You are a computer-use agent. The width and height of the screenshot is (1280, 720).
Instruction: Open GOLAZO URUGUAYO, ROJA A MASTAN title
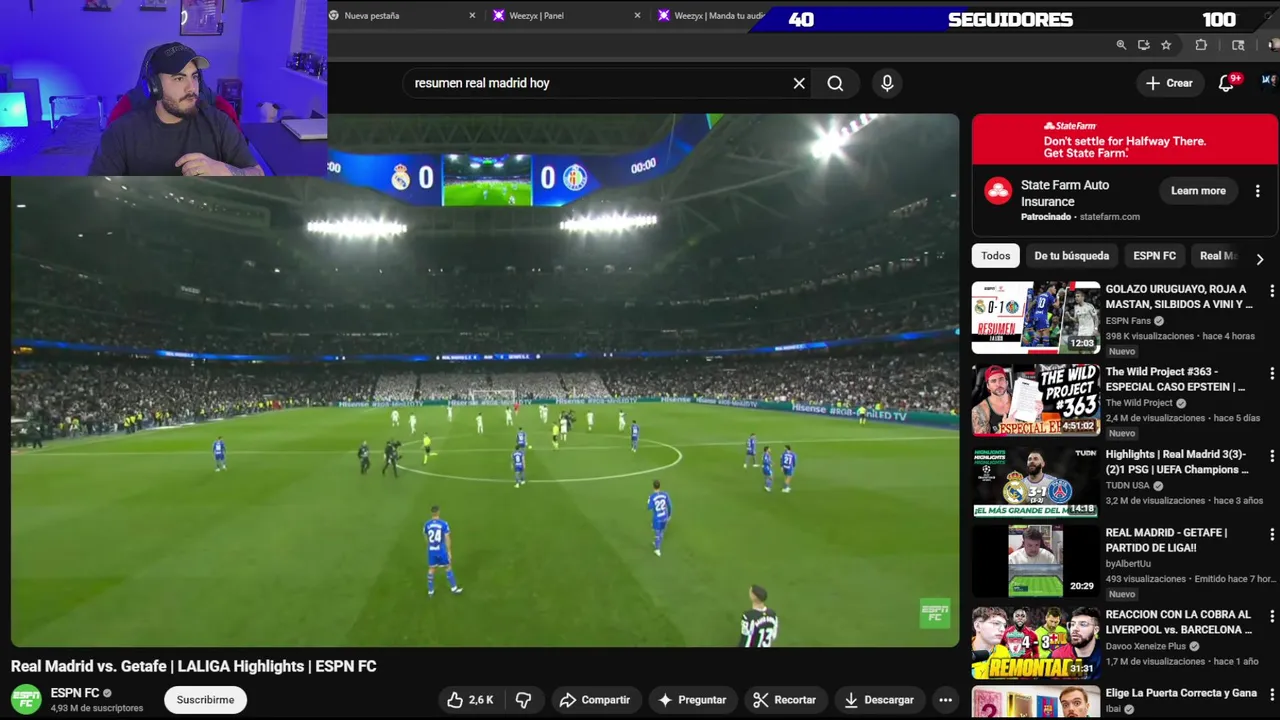point(1179,297)
